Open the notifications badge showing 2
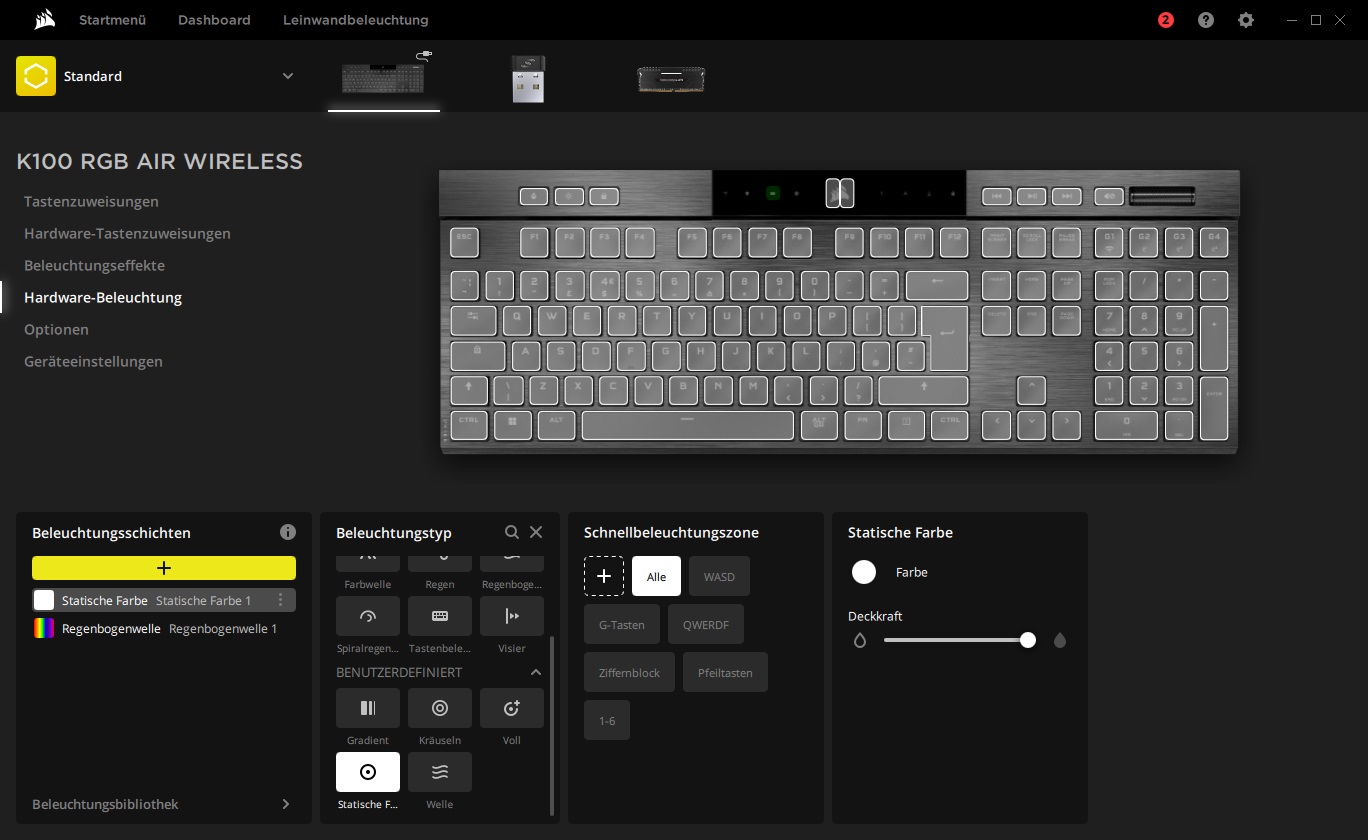Viewport: 1368px width, 840px height. pos(1165,20)
